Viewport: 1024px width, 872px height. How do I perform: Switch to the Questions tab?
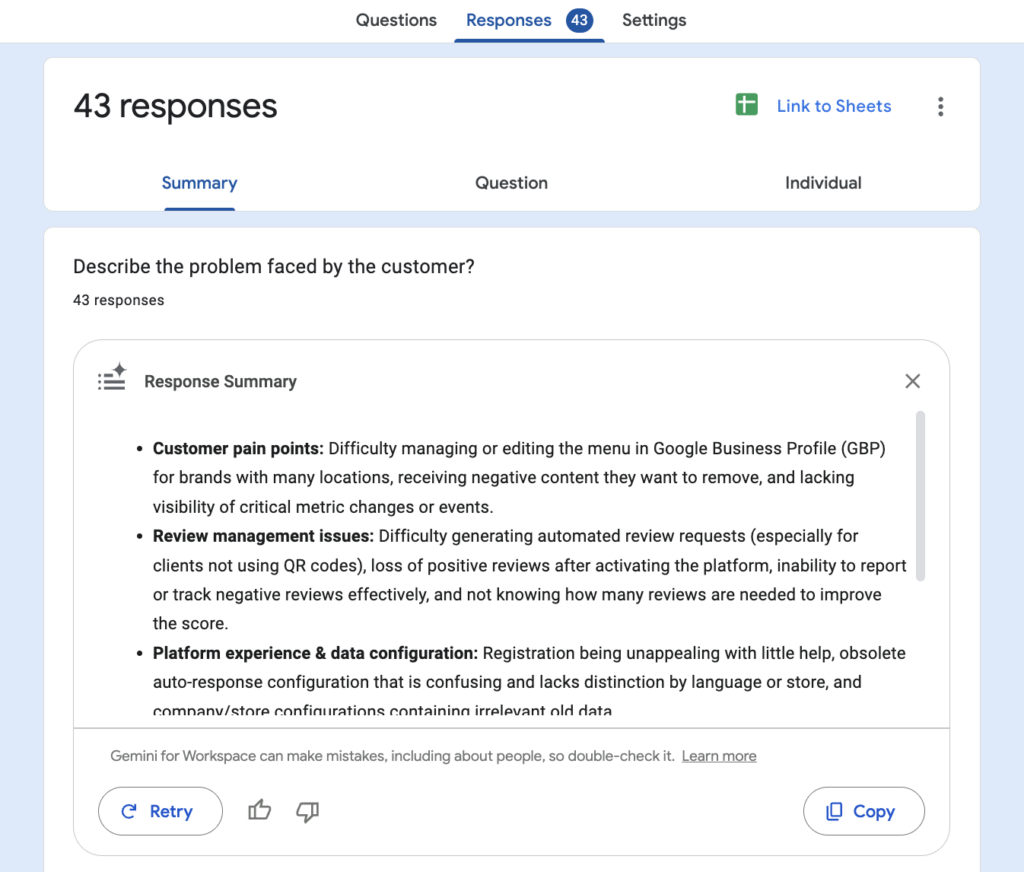click(x=396, y=20)
